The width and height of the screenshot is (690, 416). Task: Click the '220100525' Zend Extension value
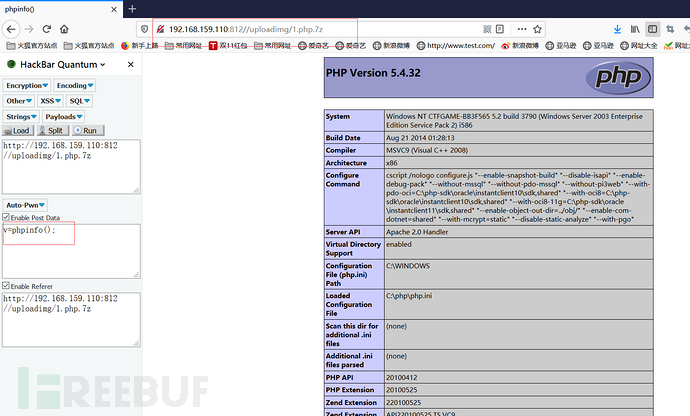(403, 403)
